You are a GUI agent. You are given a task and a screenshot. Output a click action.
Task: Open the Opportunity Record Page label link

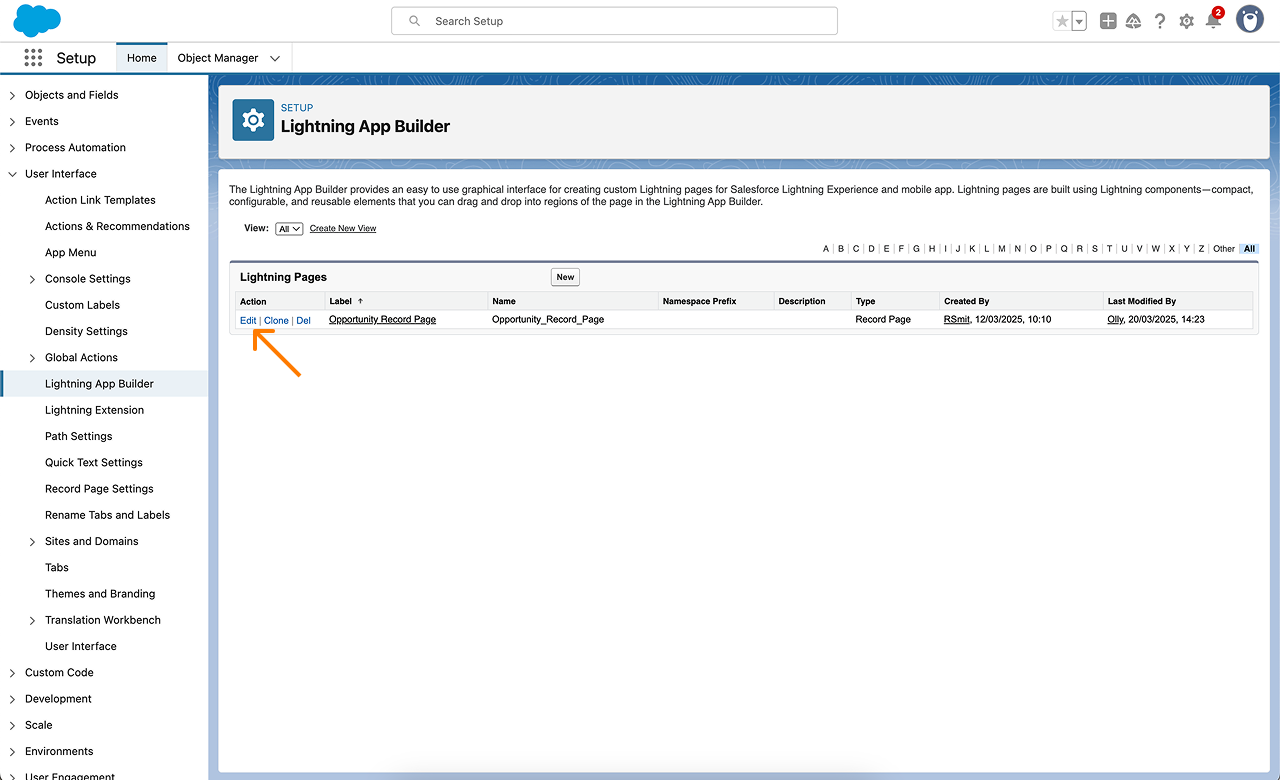[382, 320]
